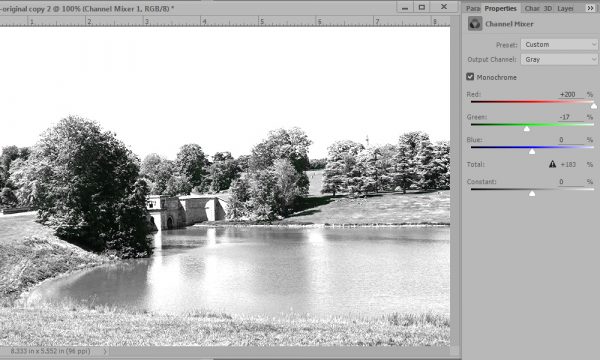Image resolution: width=600 pixels, height=360 pixels.
Task: Click the Constant slider handle
Action: (532, 194)
